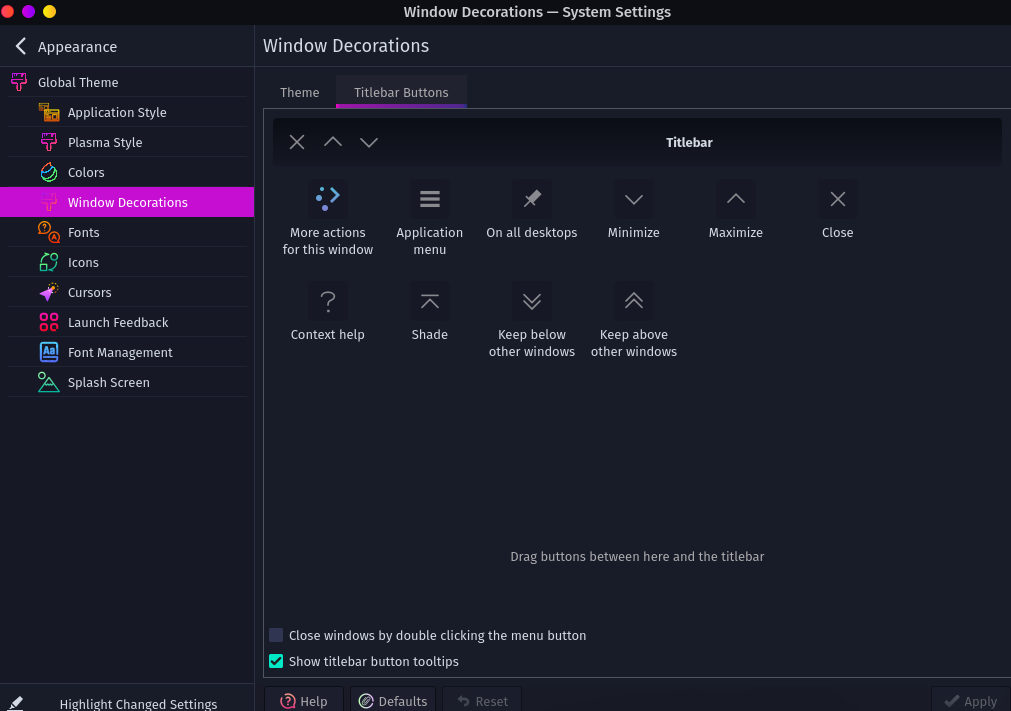Click the 'More actions for this window' icon

328,198
